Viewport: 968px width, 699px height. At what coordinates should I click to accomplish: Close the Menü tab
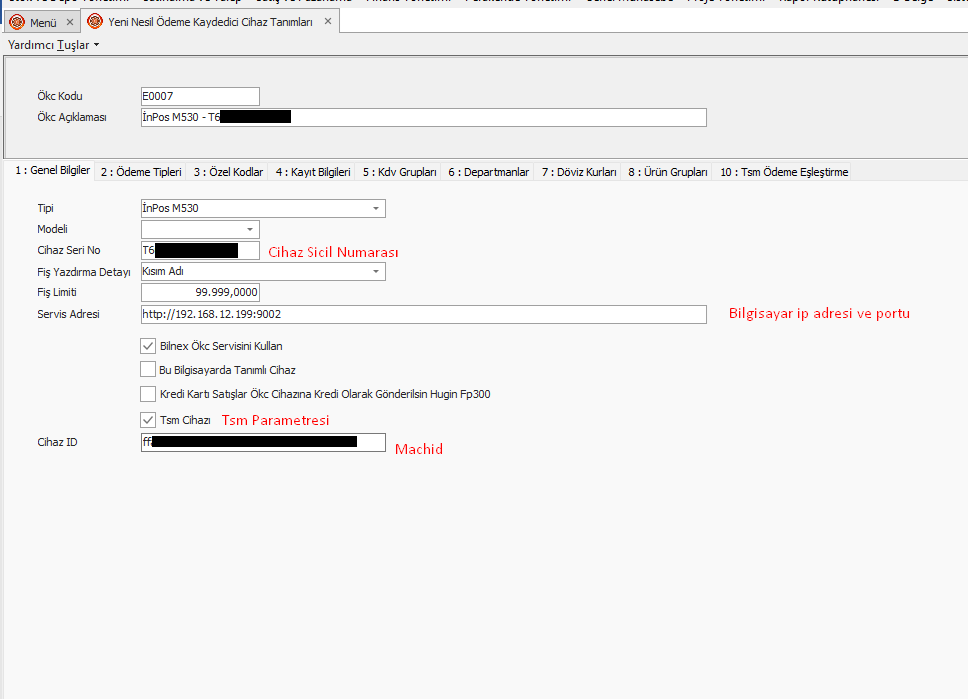click(69, 21)
